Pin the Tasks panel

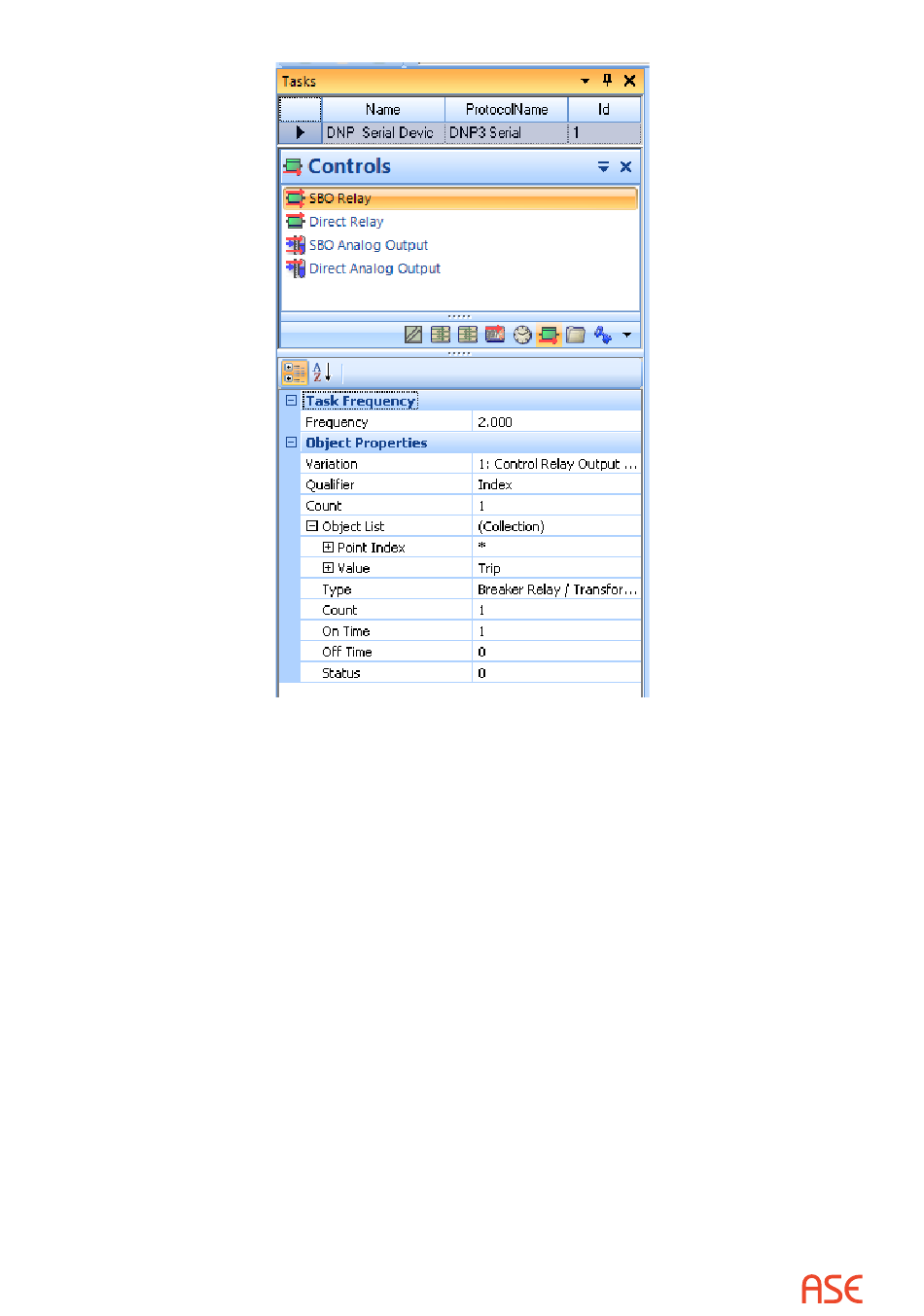point(607,81)
